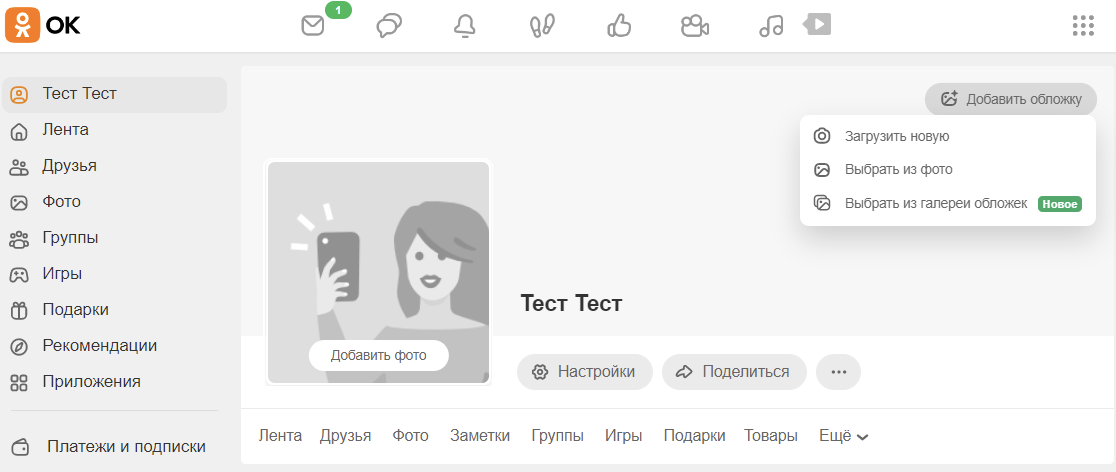This screenshot has width=1116, height=472.
Task: Open the video camera icon
Action: [694, 26]
